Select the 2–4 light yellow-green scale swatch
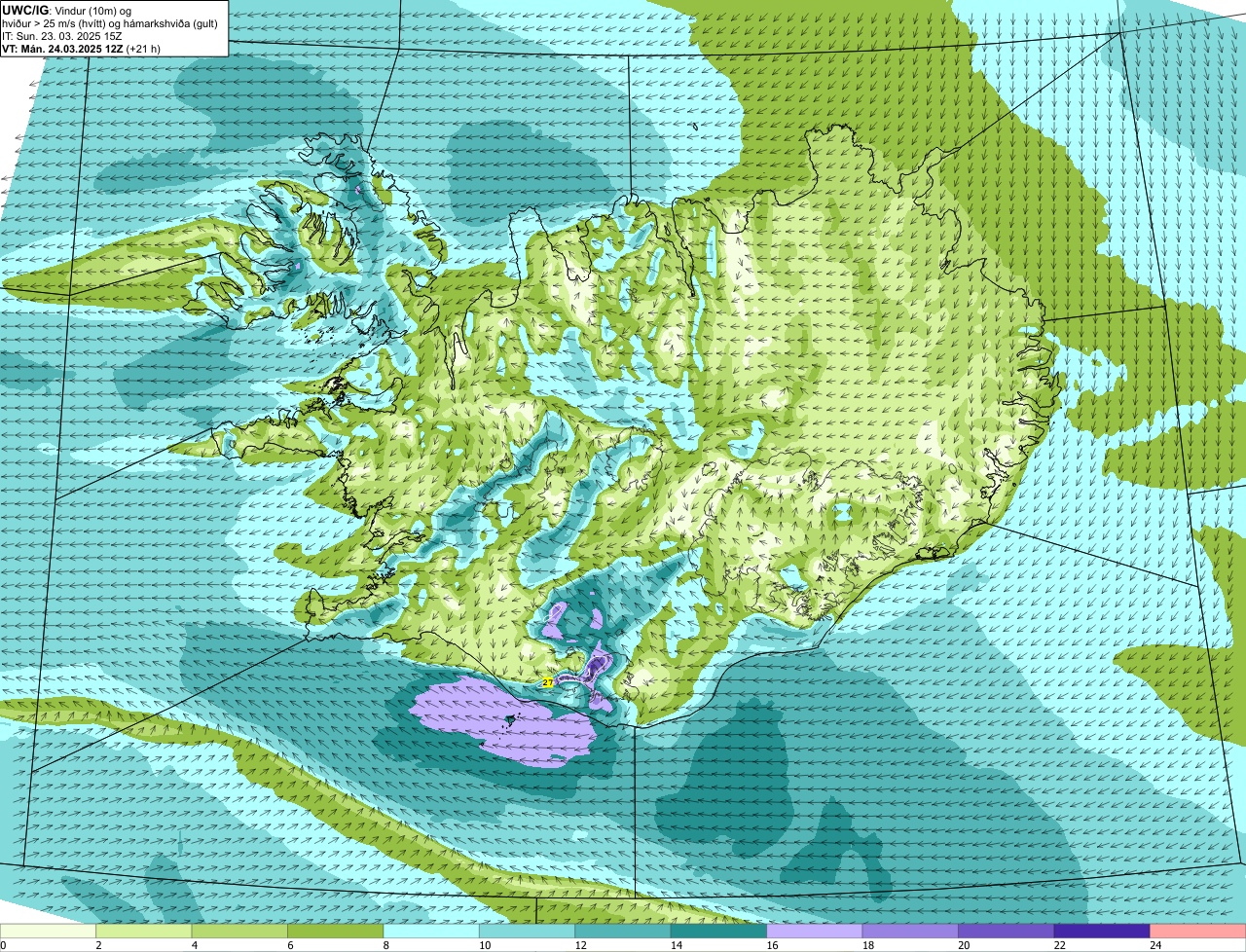 pos(143,931)
